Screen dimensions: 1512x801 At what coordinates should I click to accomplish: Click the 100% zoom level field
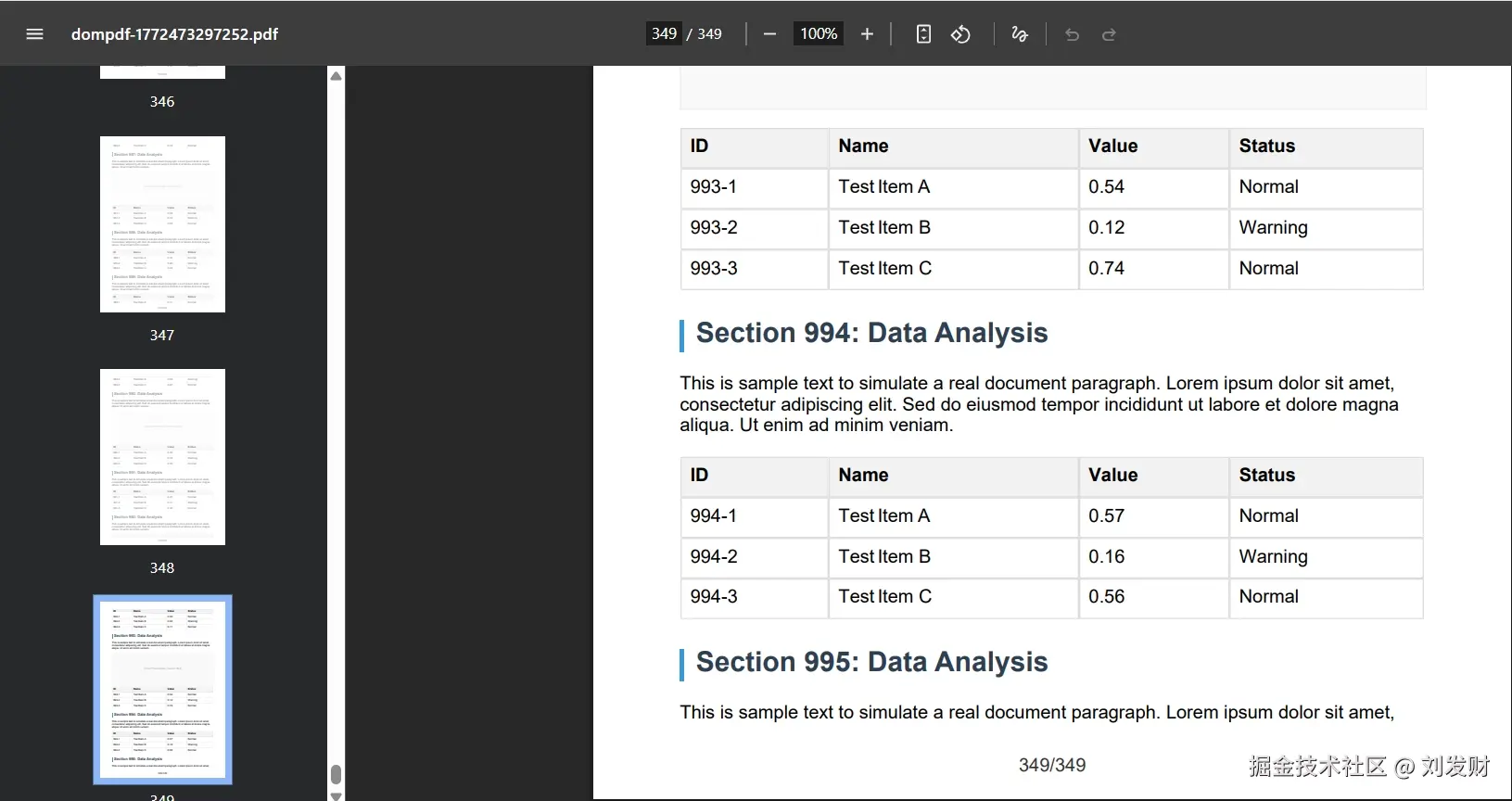pyautogui.click(x=819, y=34)
